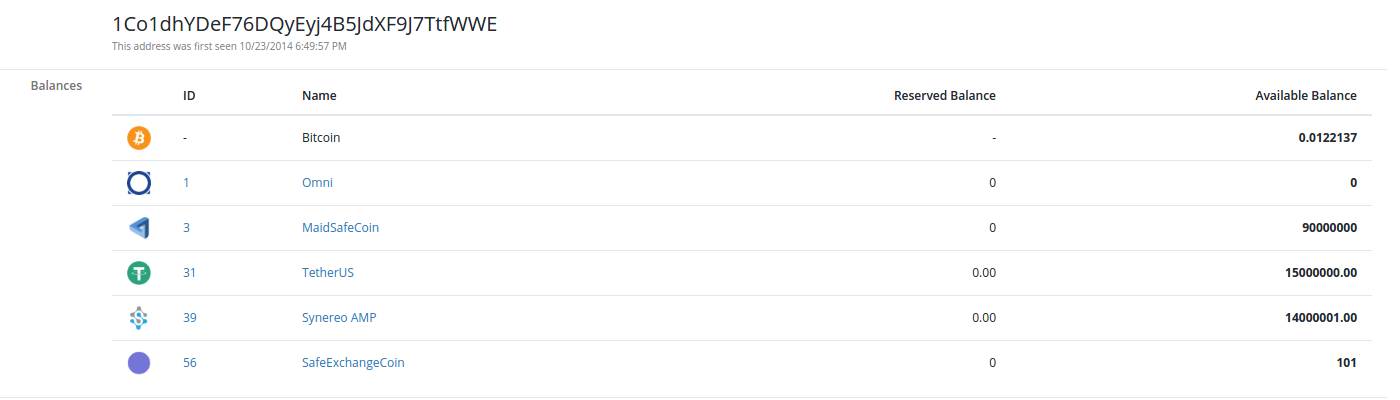Viewport: 1400px width, 400px height.
Task: Open the TetherUS name link
Action: coord(328,273)
